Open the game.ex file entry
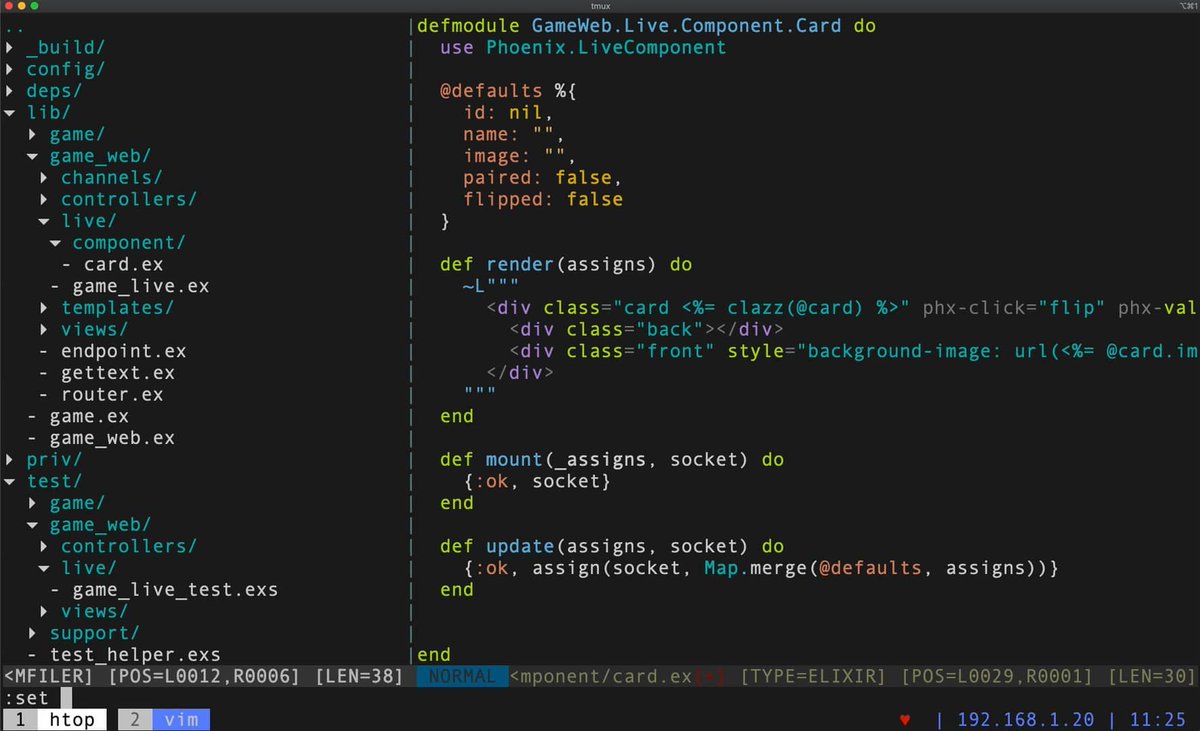Image resolution: width=1200 pixels, height=731 pixels. click(x=89, y=416)
